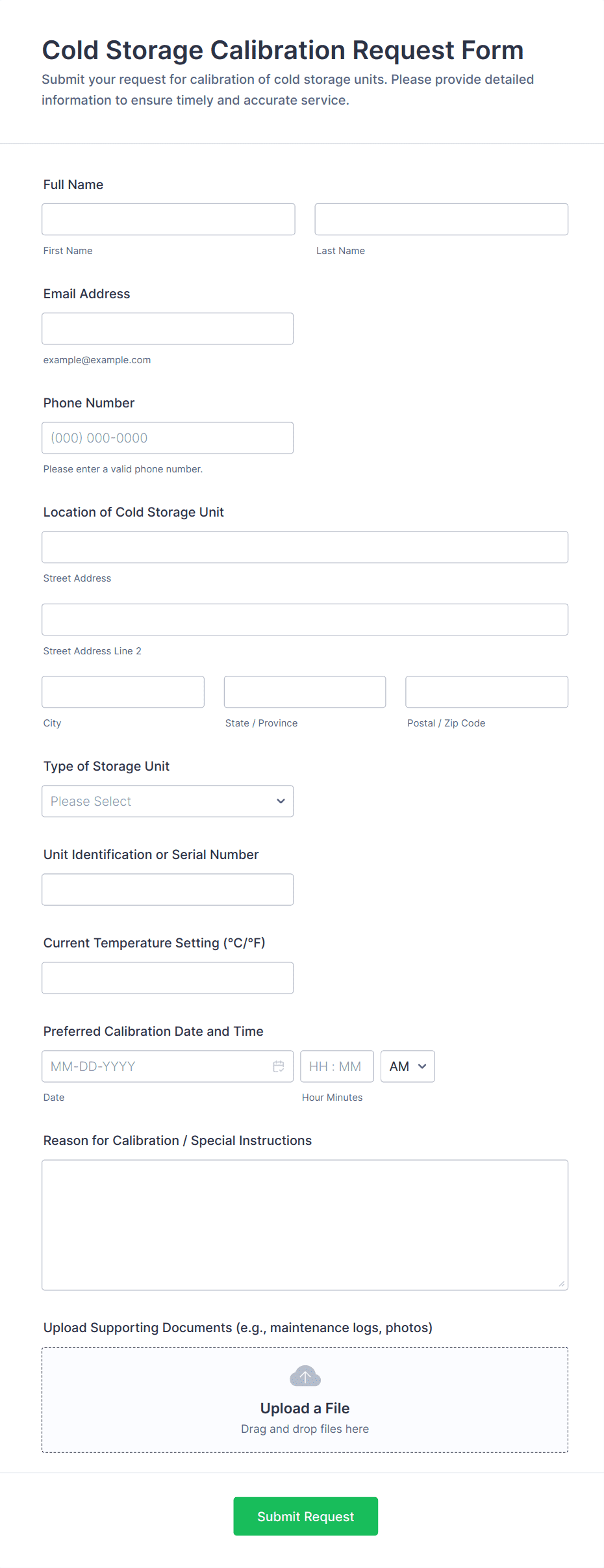Click Unit Identification or Serial Number field
Image resolution: width=604 pixels, height=1568 pixels.
tap(168, 890)
